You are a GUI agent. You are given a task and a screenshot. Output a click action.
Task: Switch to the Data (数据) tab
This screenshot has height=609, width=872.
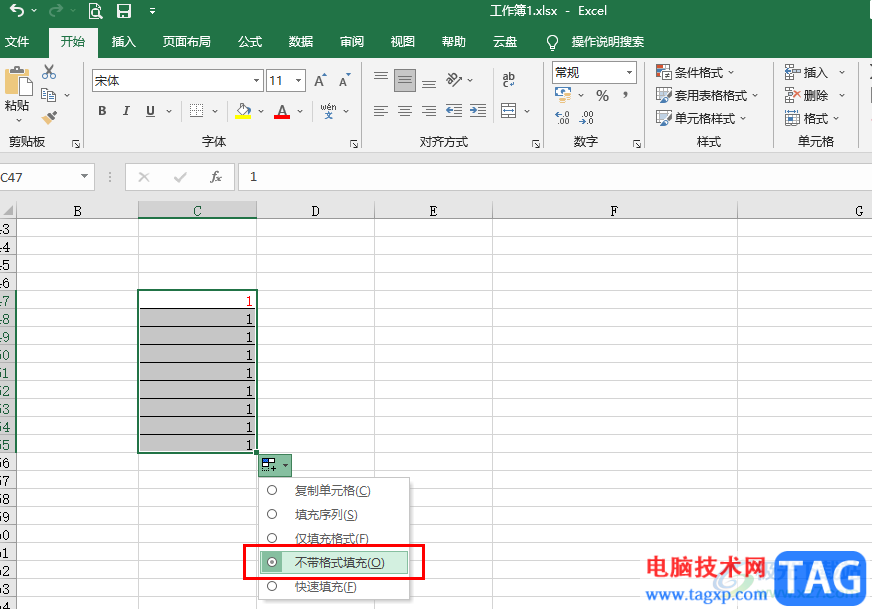[301, 42]
